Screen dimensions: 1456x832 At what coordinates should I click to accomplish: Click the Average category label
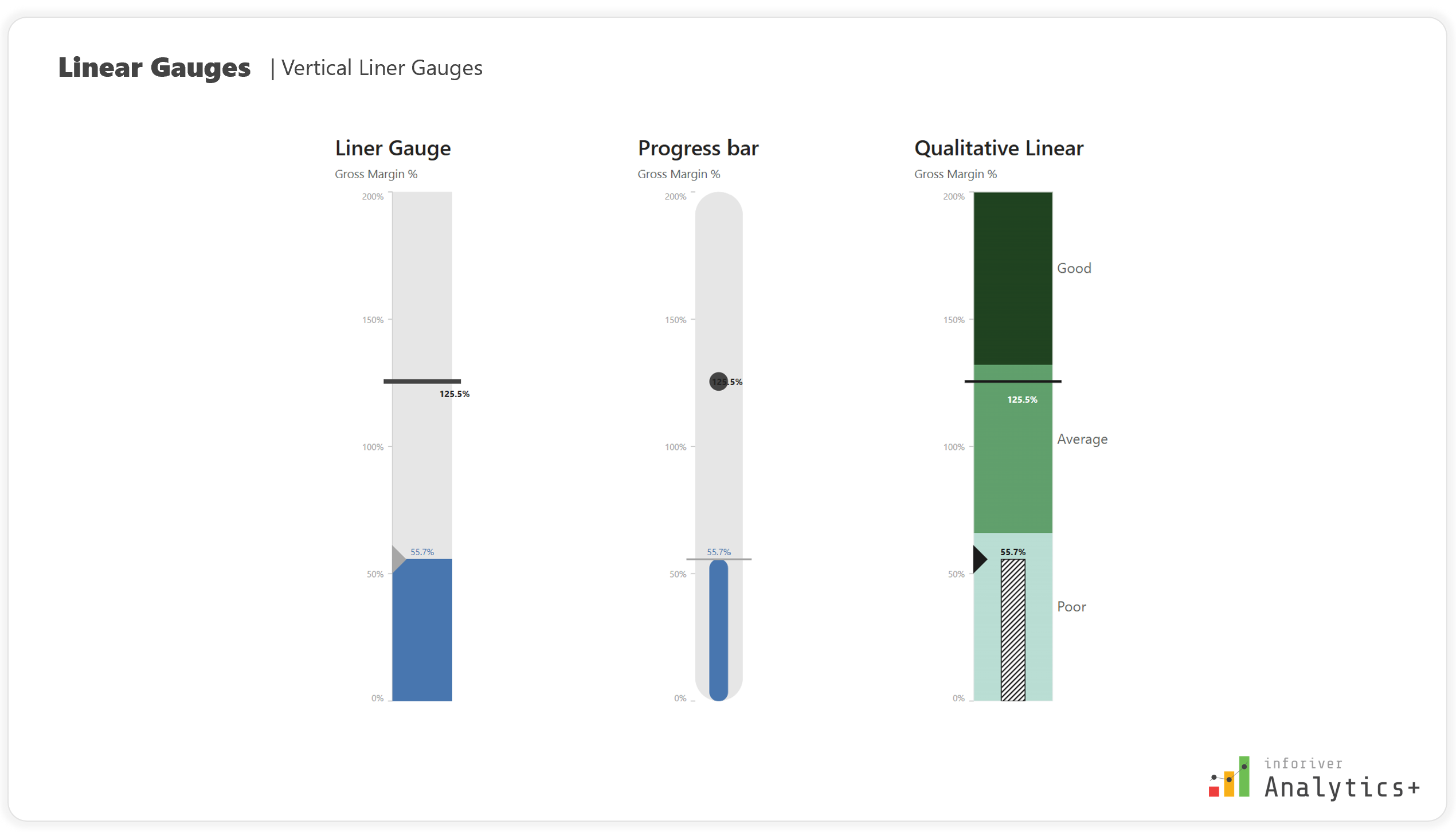[1082, 439]
